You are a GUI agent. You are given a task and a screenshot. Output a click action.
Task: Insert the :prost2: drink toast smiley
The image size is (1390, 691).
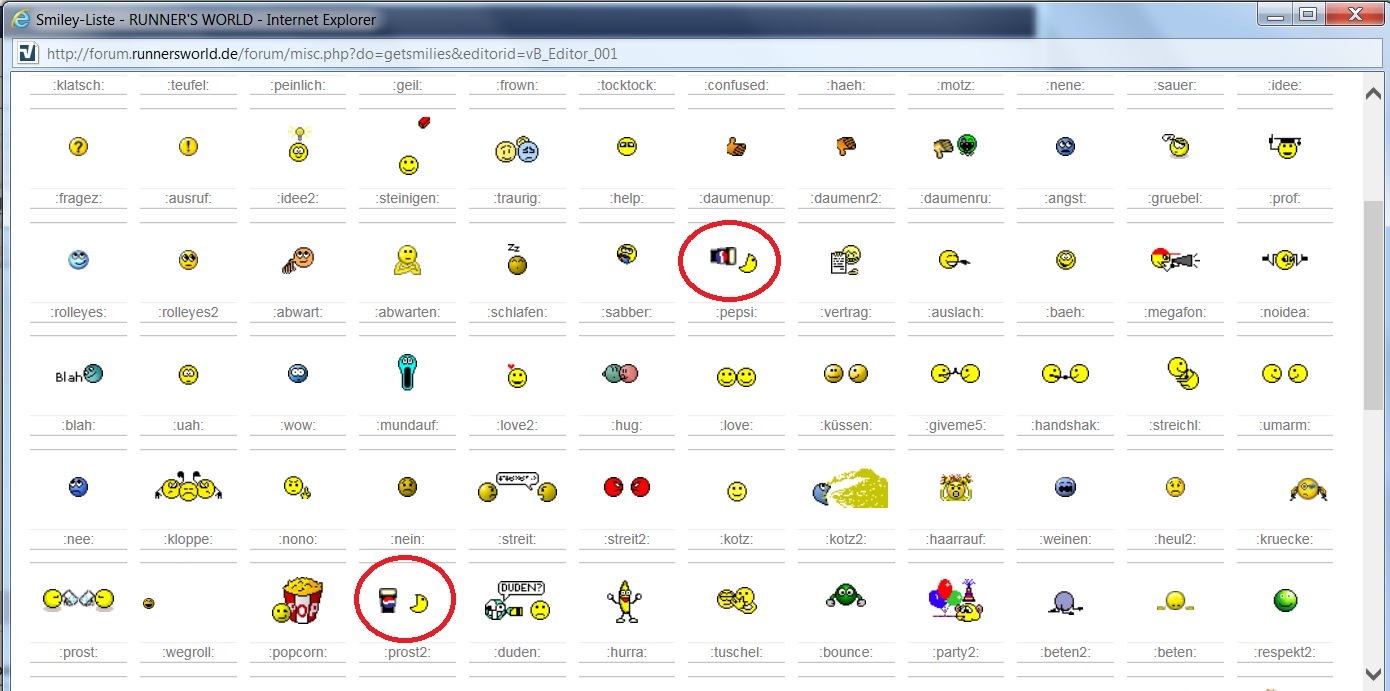[x=405, y=601]
